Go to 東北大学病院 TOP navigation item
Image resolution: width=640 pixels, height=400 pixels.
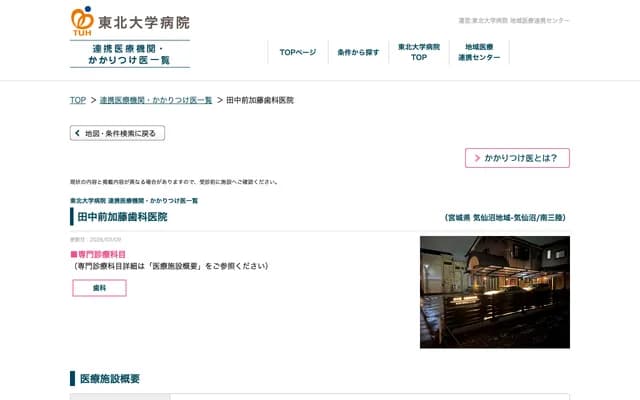coord(419,52)
